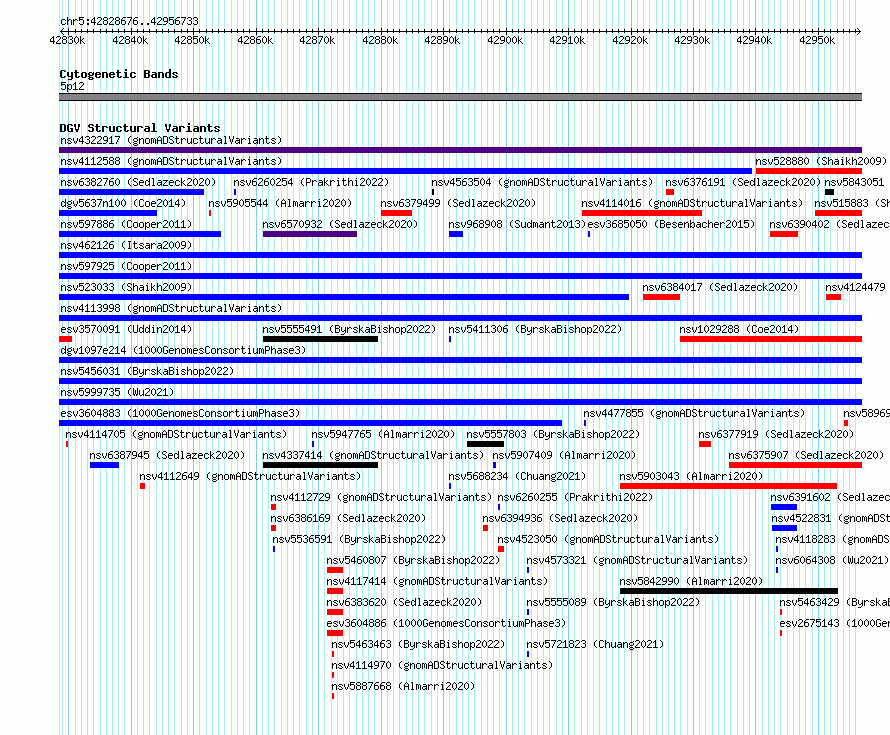The height and width of the screenshot is (735, 890).
Task: Select black bar under nsv5555491
Action: tap(320, 339)
